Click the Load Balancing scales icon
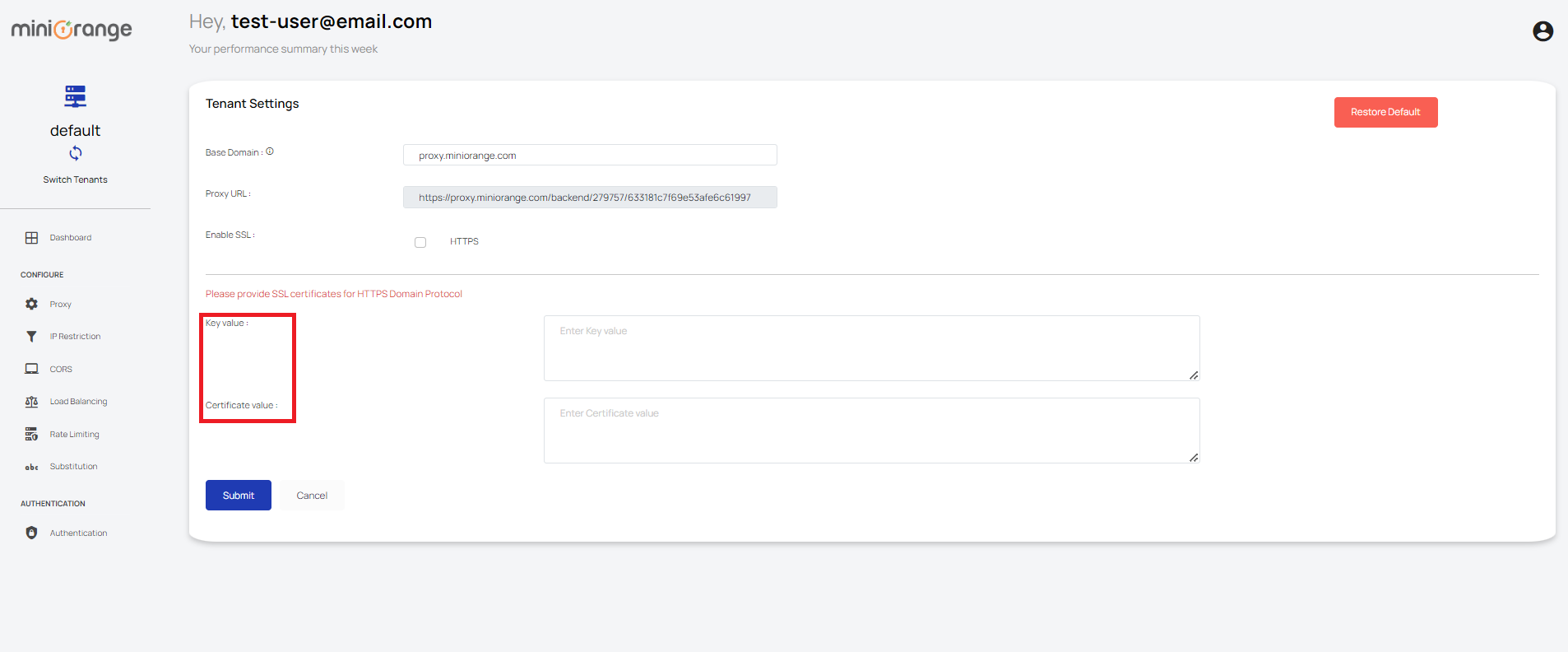The image size is (1568, 652). (31, 402)
